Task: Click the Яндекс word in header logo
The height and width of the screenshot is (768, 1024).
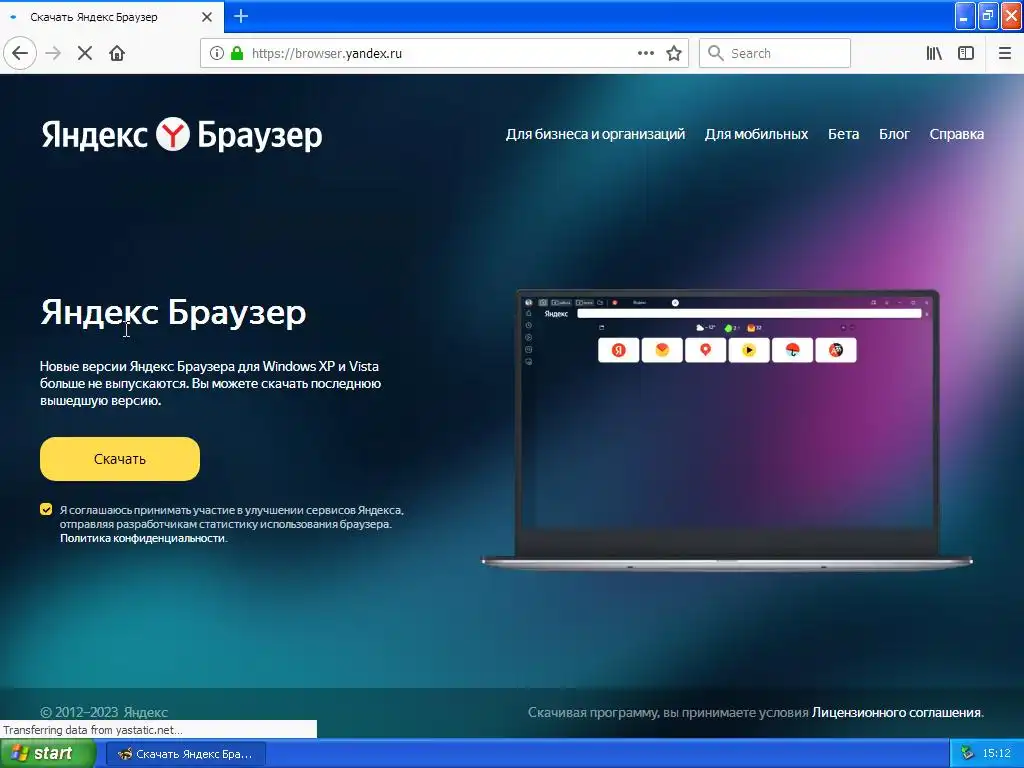Action: pyautogui.click(x=95, y=135)
